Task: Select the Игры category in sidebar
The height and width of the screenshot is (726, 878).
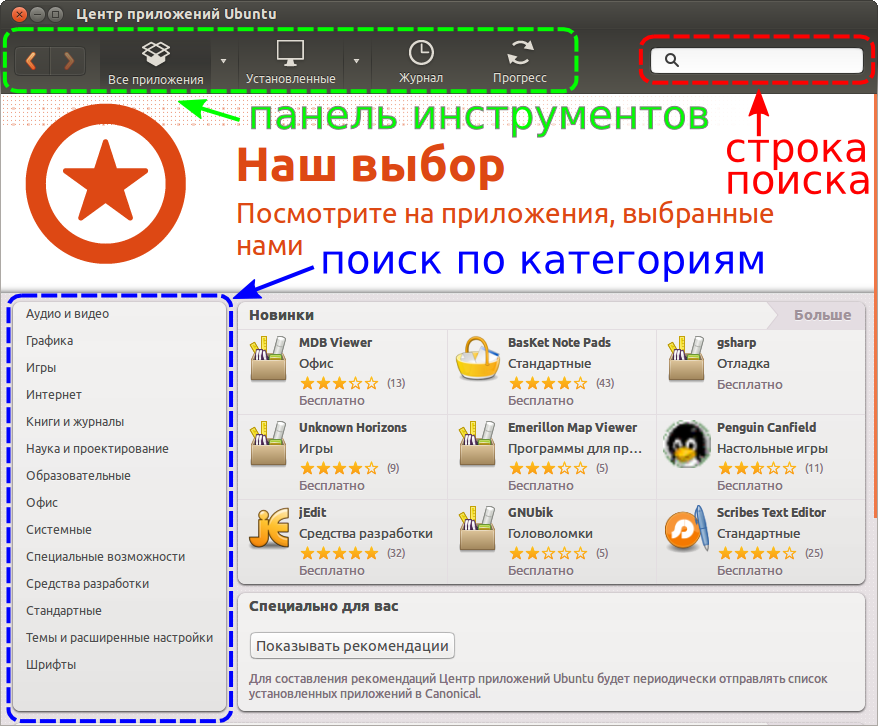Action: [41, 368]
